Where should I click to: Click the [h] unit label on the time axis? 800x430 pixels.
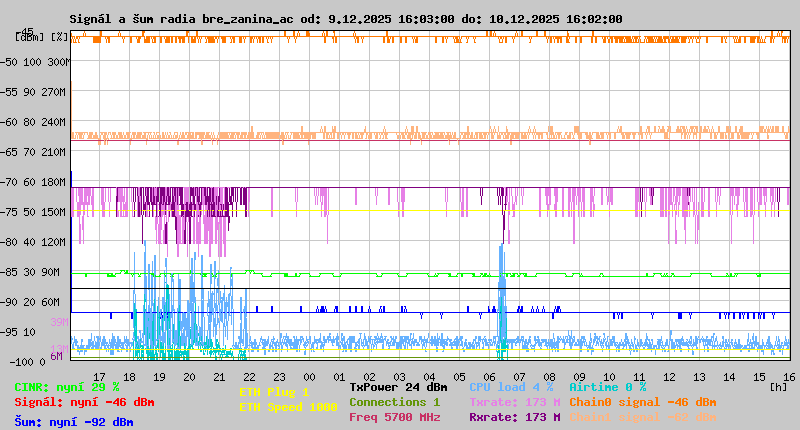(x=778, y=386)
